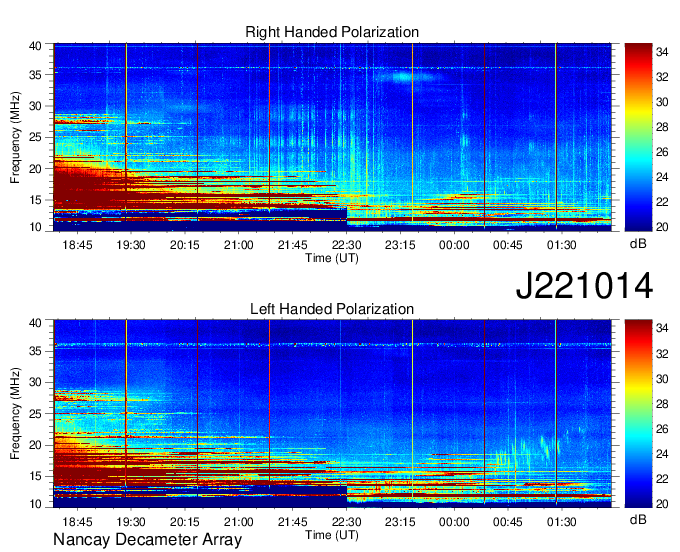
Task: Click the "28" value on the Left Handed colorbar
Action: 662,404
